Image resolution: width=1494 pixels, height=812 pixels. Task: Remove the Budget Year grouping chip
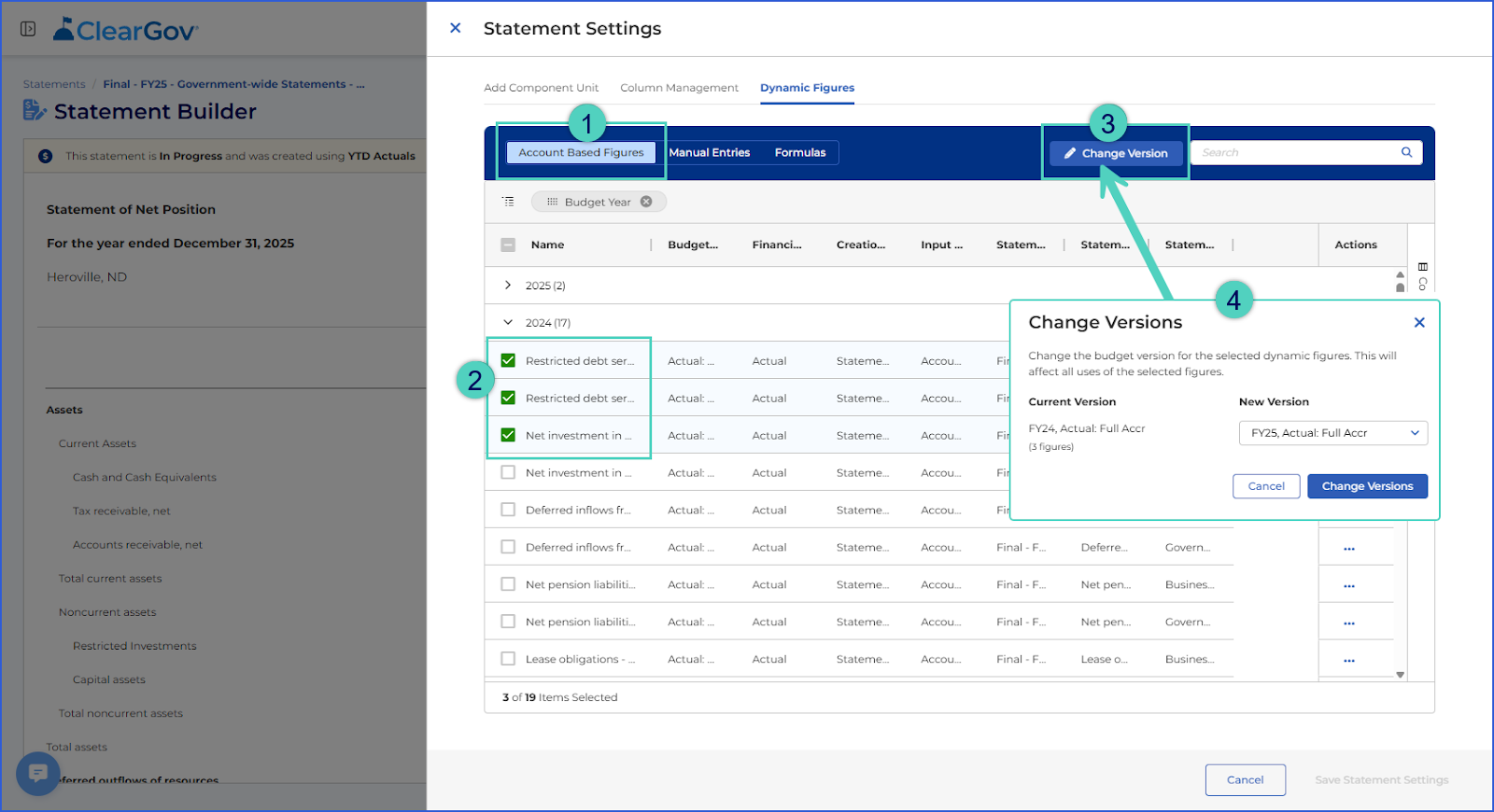coord(646,202)
